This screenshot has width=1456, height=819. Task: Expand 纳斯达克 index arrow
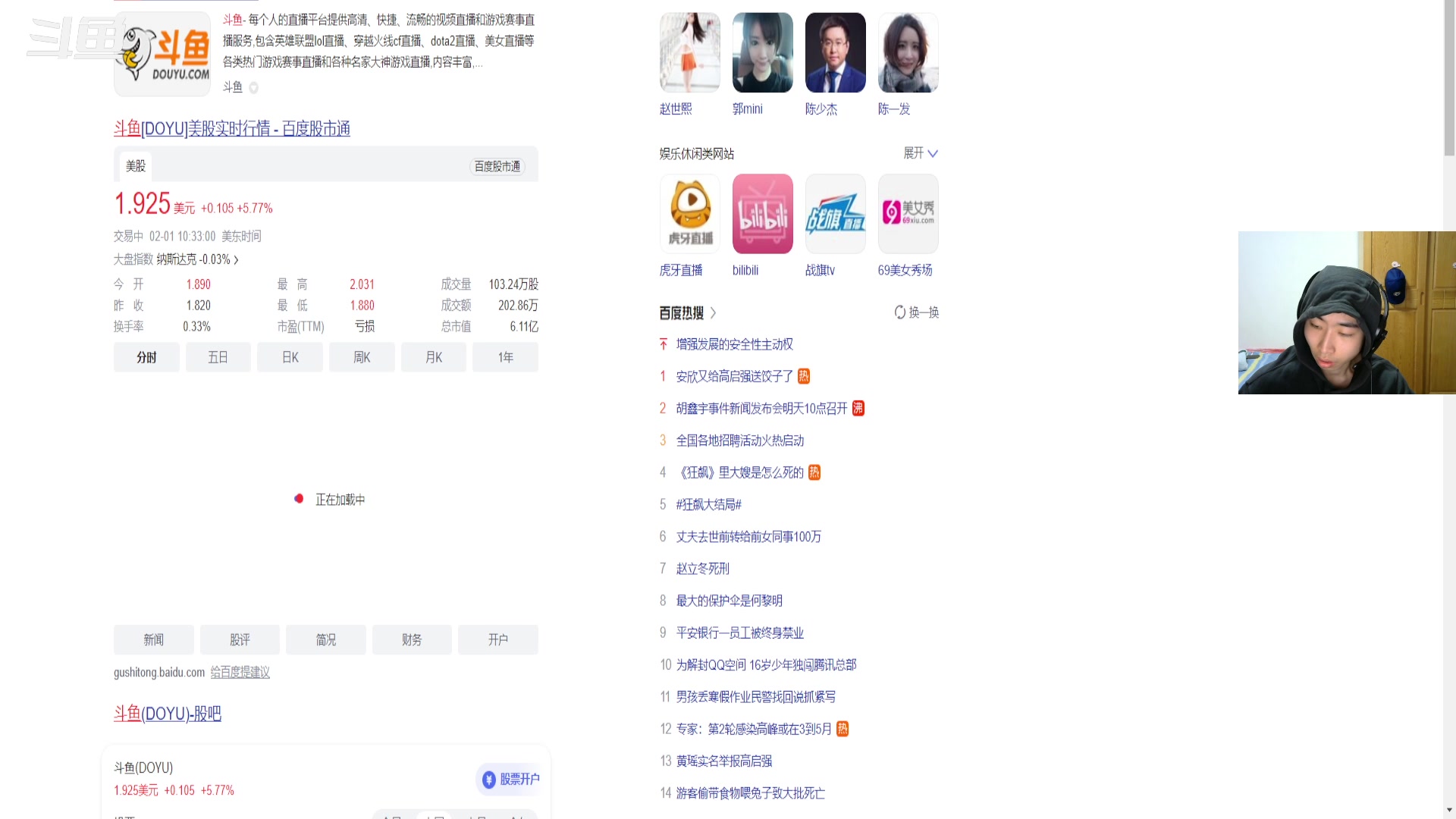tap(236, 260)
